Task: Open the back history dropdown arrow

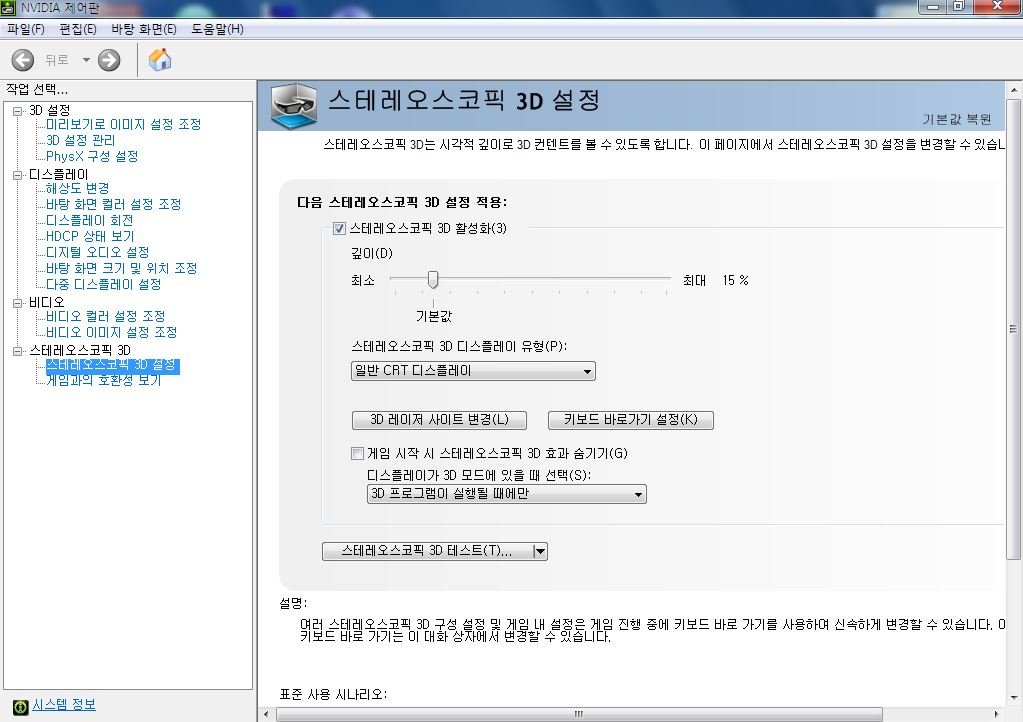Action: (x=86, y=60)
